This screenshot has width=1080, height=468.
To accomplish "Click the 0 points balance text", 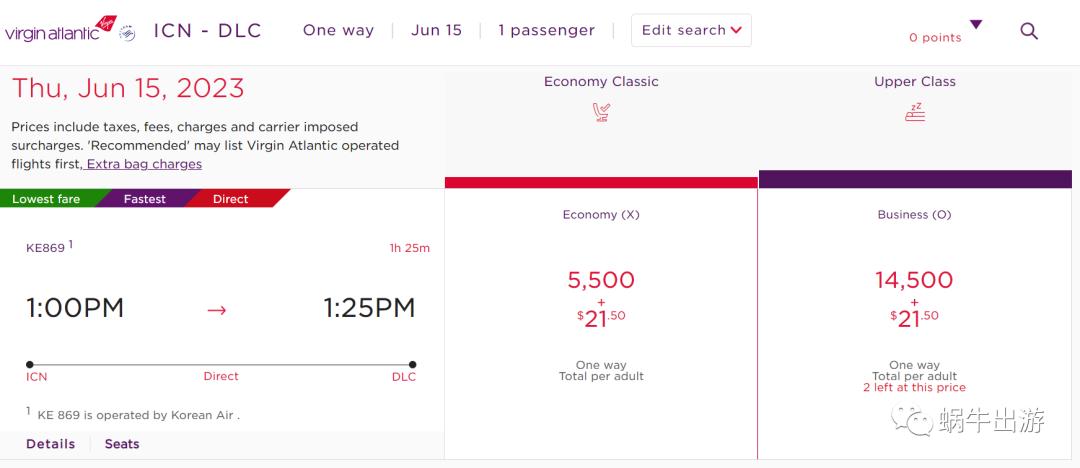I will tap(935, 38).
